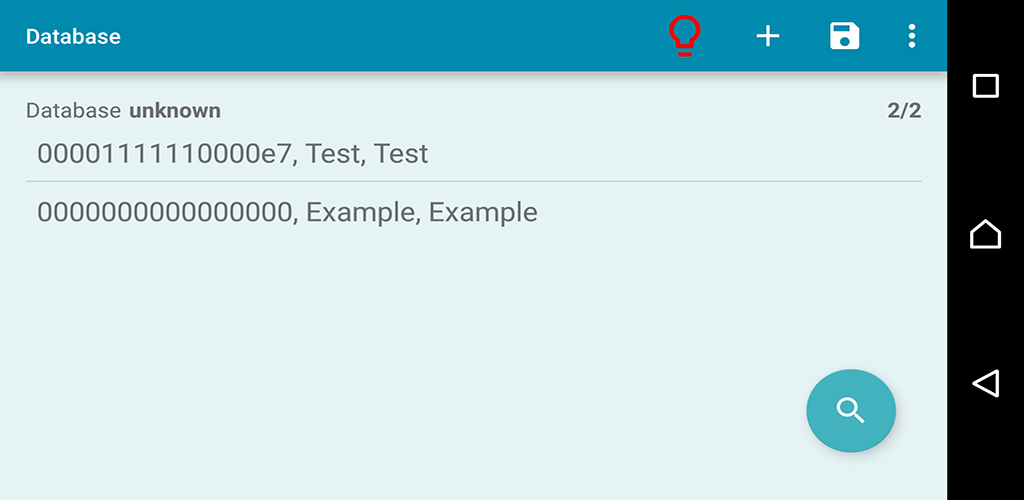Tap the red lightbulb icon

684,36
